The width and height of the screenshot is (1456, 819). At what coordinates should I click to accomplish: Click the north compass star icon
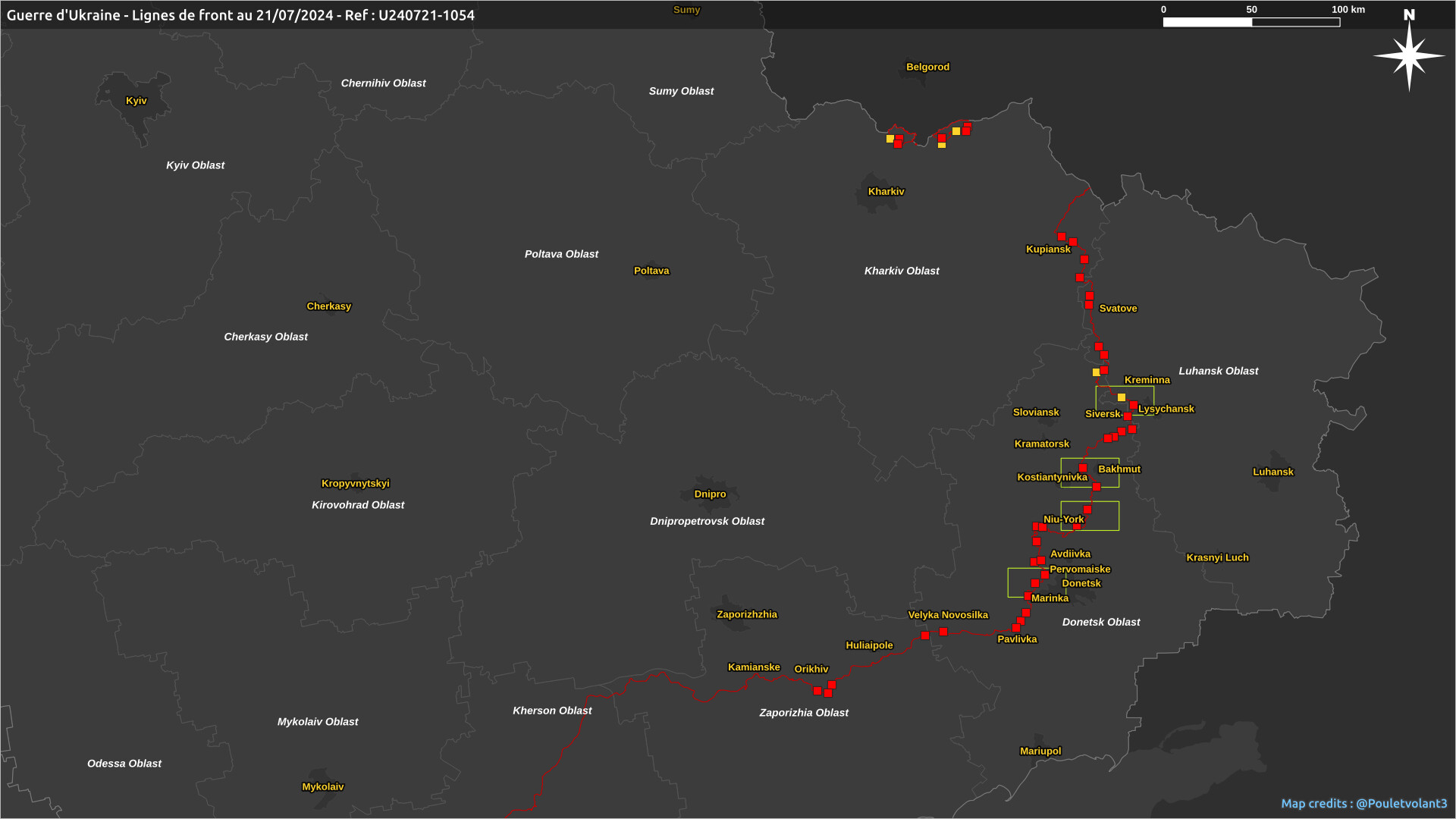pos(1409,55)
